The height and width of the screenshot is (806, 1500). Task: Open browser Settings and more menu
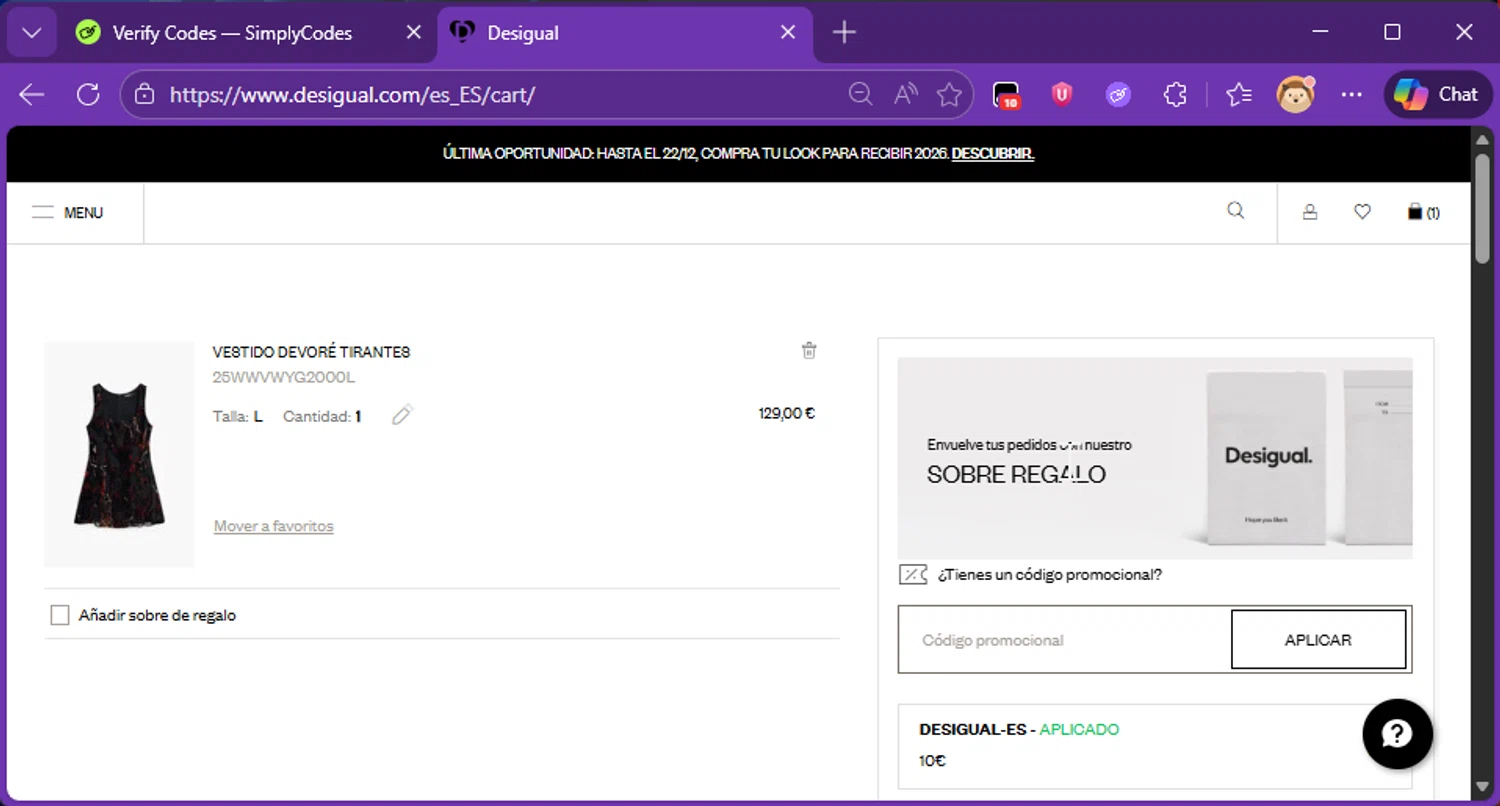coord(1352,95)
